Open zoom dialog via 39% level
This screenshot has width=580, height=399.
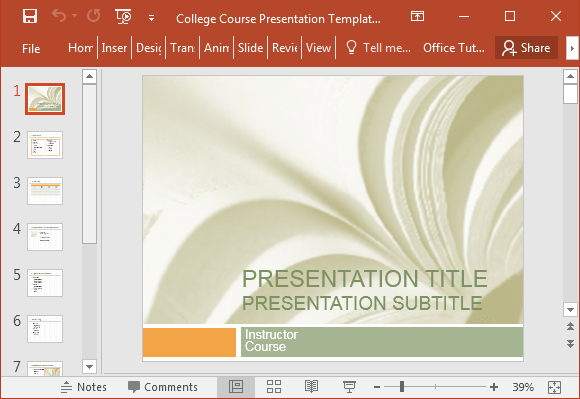pos(523,387)
